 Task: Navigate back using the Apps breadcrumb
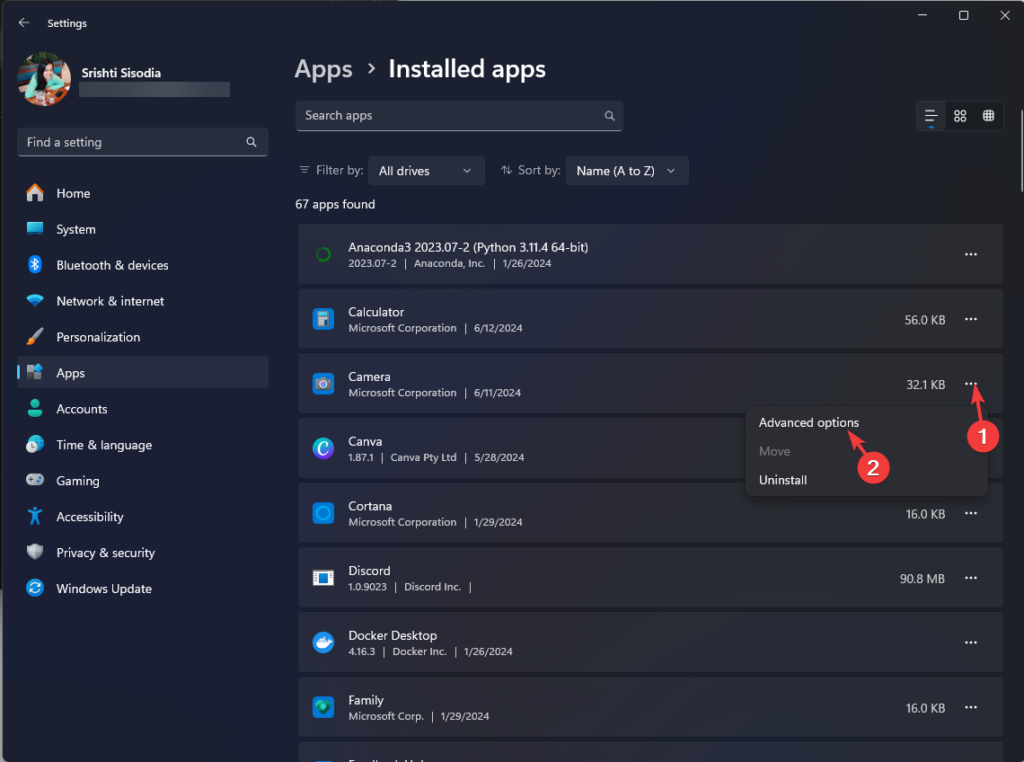(323, 68)
